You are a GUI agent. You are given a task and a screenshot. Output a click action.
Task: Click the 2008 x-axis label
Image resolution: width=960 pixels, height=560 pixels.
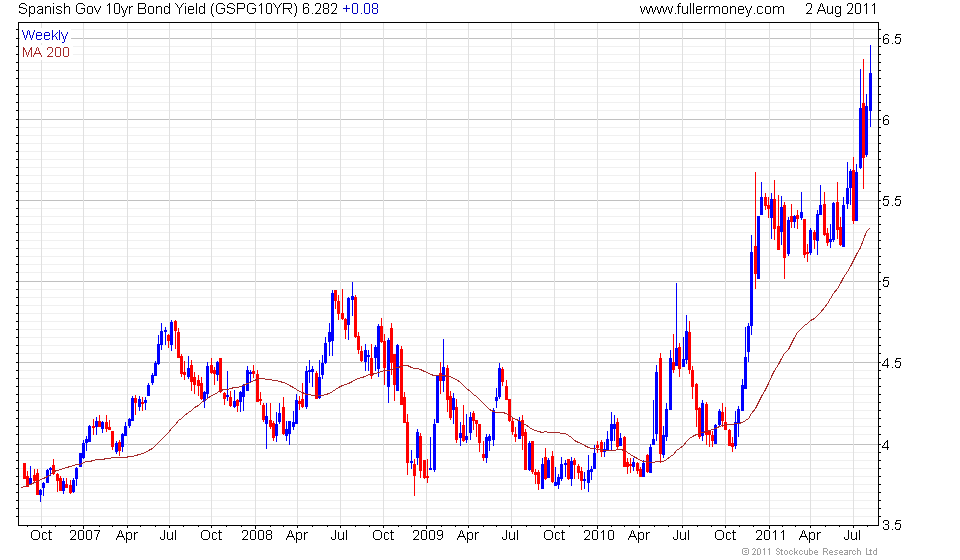[x=257, y=536]
